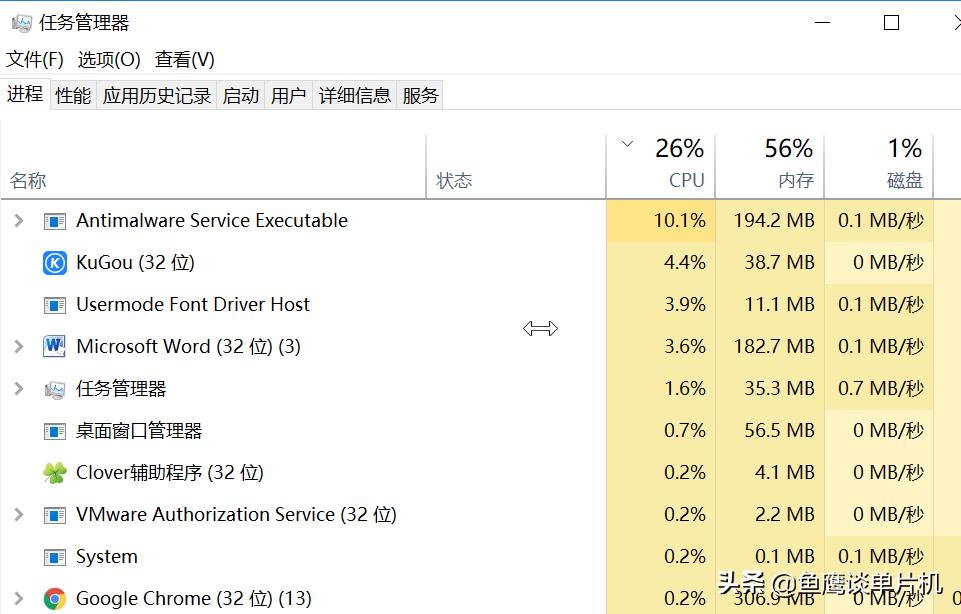Click the Antimalware Service Executable icon
This screenshot has width=961, height=614.
(54, 221)
